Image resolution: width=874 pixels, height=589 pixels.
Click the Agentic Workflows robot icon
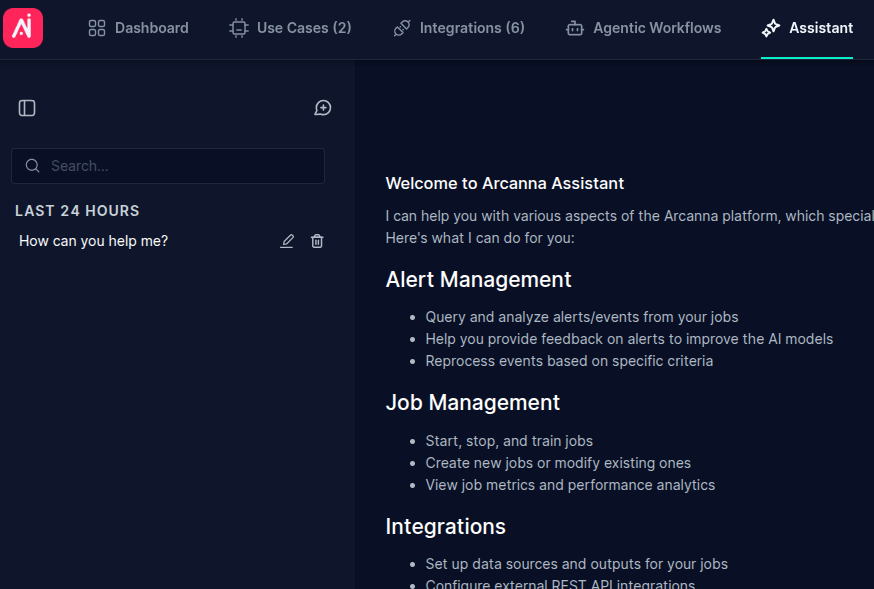pos(575,28)
